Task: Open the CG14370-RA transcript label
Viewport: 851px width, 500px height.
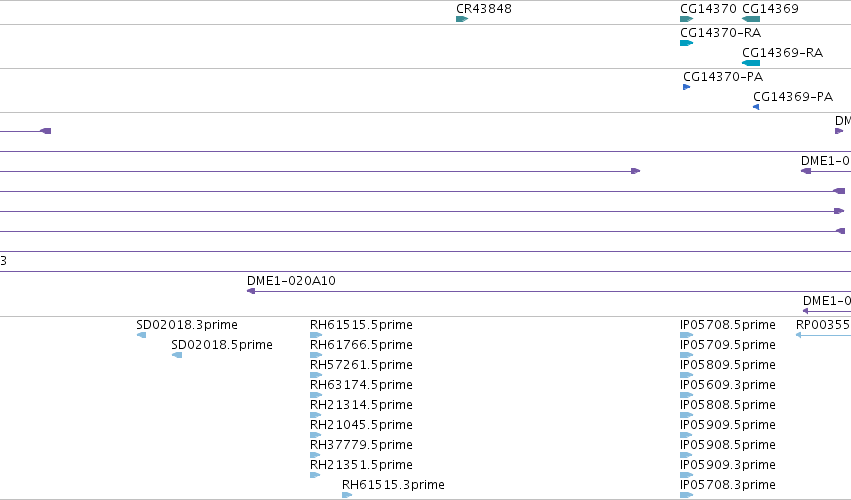Action: [x=720, y=33]
